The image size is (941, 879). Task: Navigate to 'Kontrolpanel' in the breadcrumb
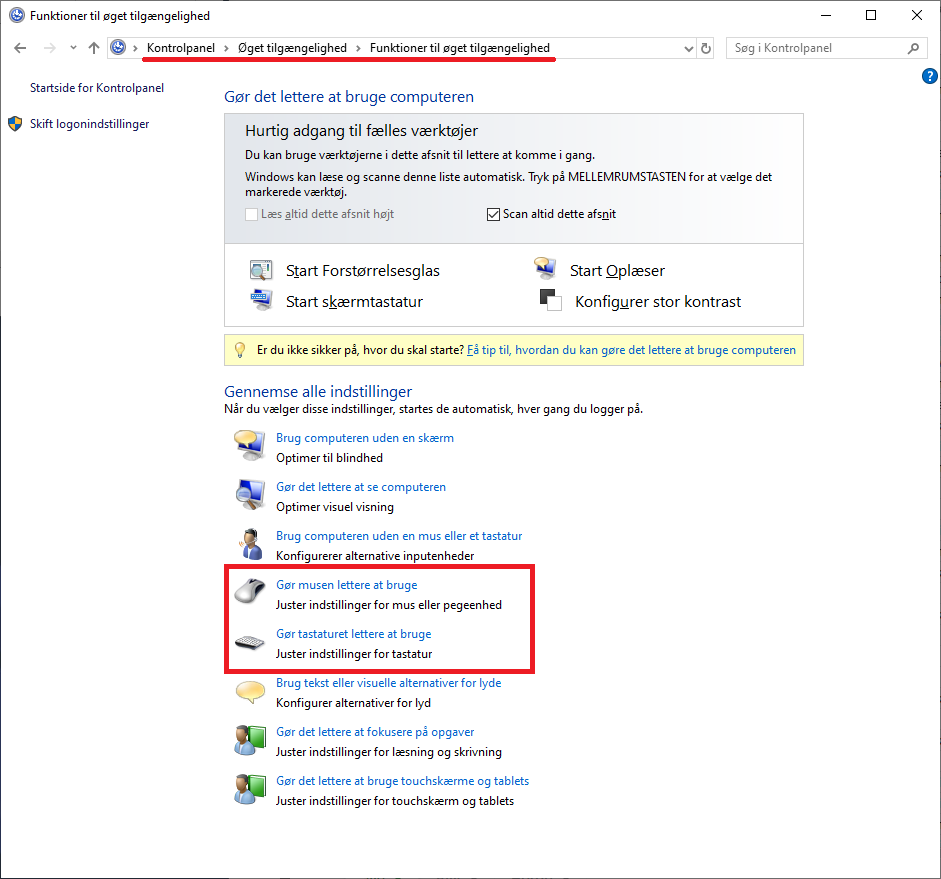tap(181, 48)
